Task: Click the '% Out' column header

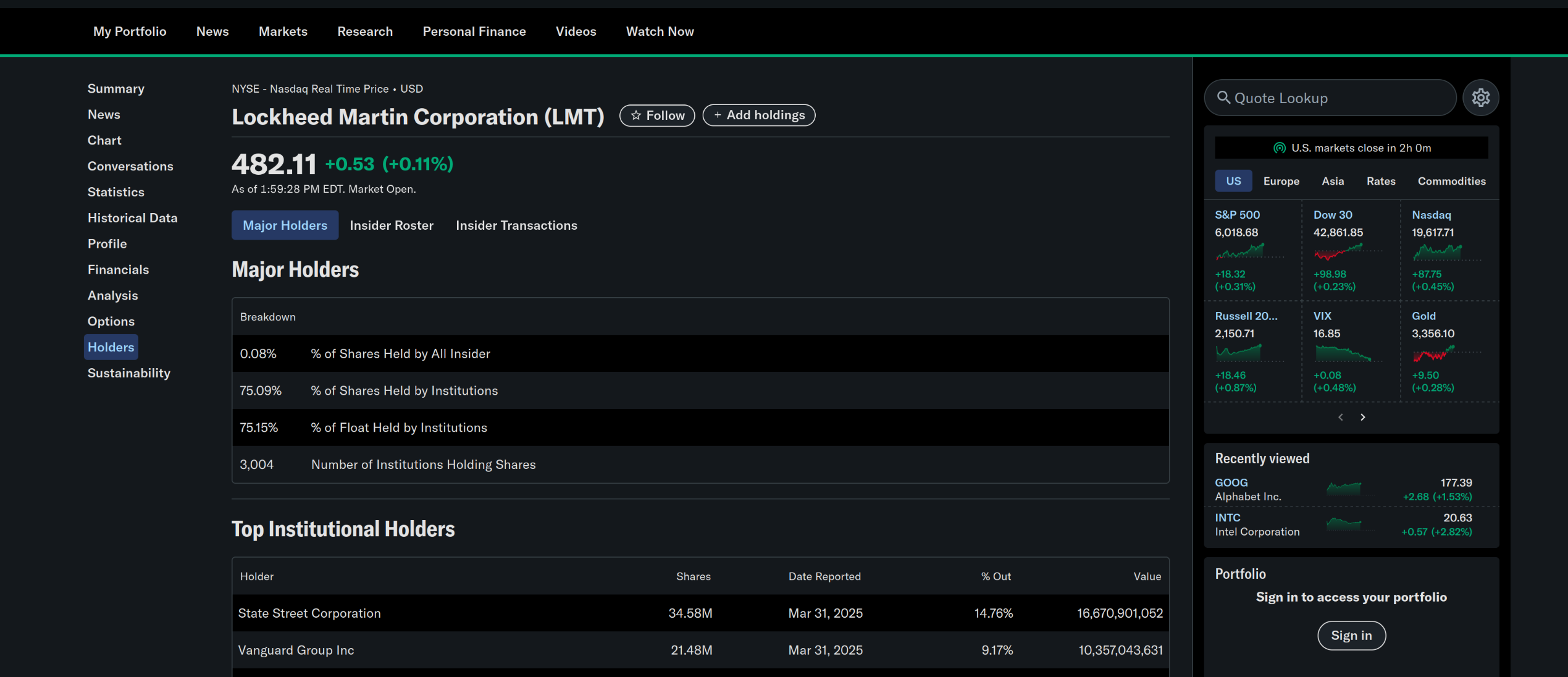Action: (x=996, y=577)
